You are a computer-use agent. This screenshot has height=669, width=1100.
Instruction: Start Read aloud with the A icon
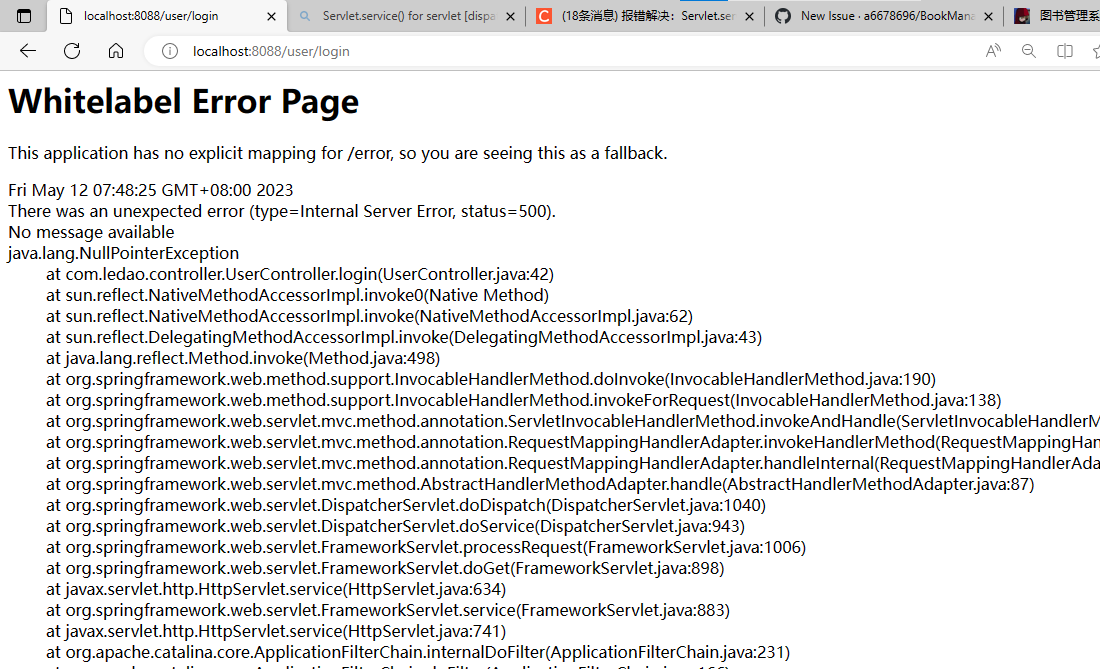992,50
